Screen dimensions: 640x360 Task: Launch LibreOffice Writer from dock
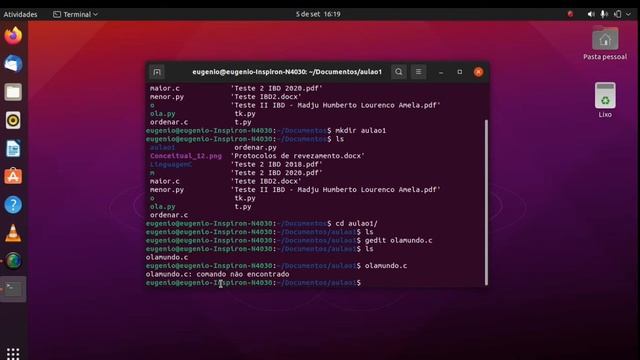coord(13,149)
